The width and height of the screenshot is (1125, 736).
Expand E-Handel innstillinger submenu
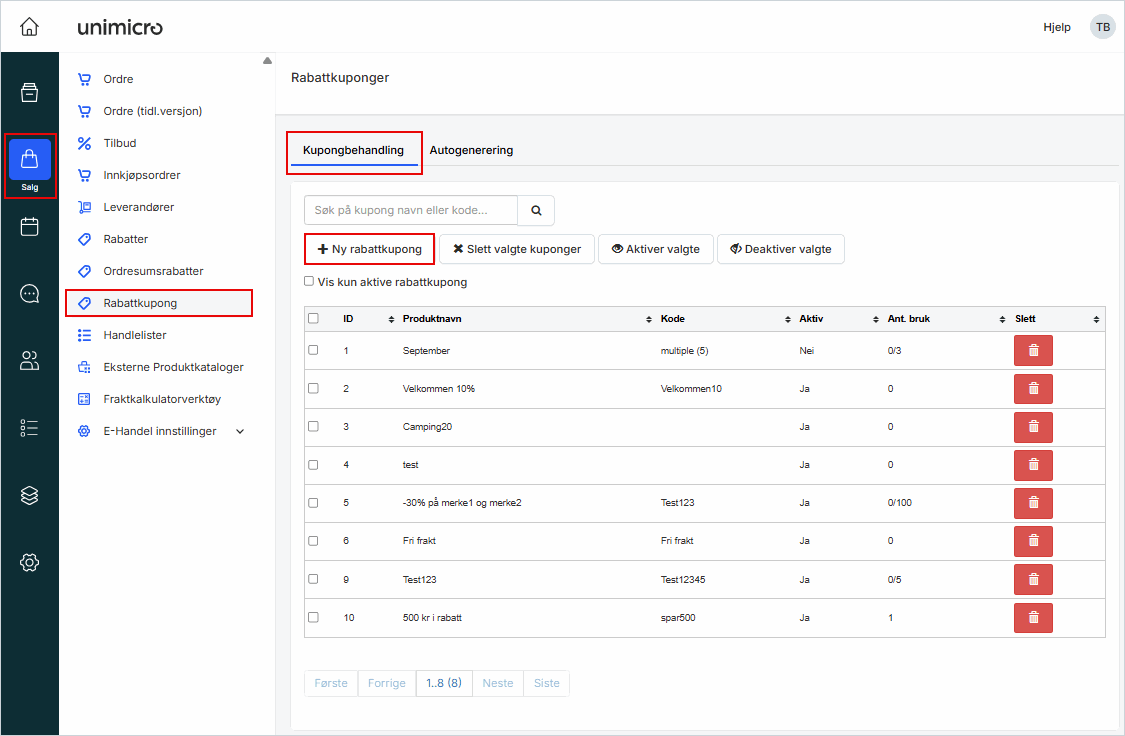(x=239, y=431)
